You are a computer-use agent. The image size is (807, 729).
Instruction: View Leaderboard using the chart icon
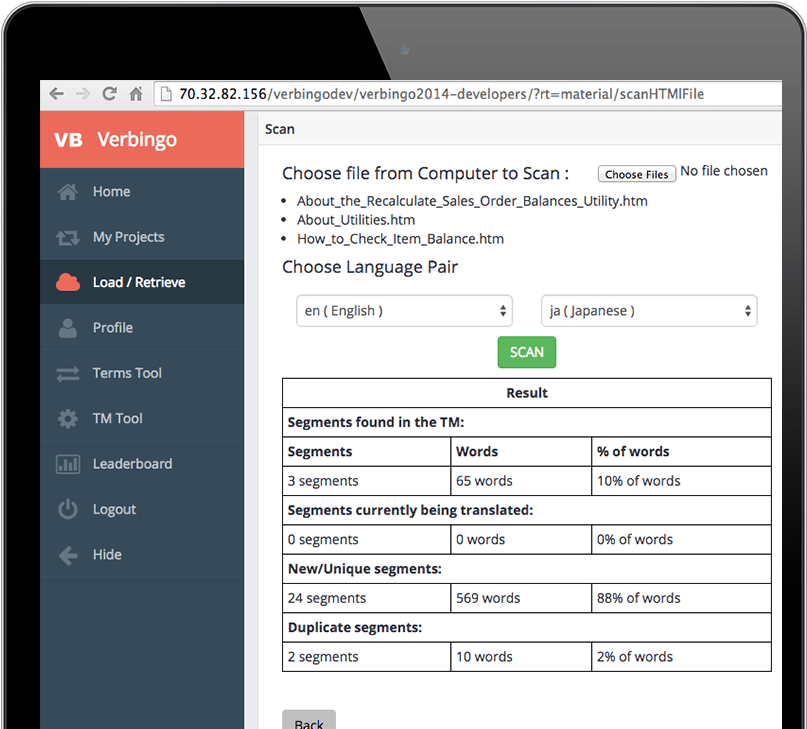[67, 463]
